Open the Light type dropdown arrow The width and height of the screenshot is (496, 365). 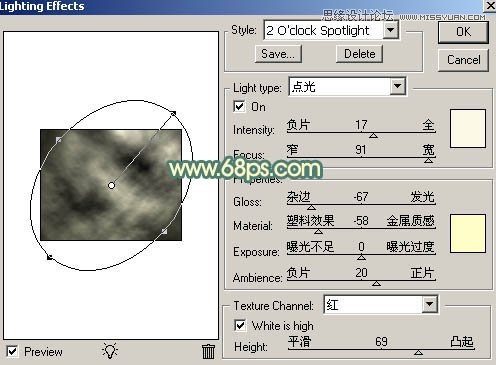point(397,86)
